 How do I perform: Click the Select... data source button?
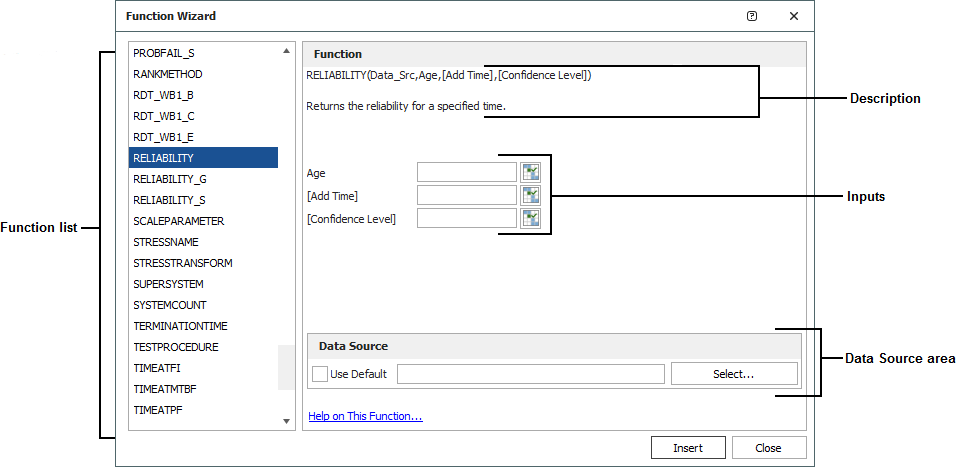(734, 374)
